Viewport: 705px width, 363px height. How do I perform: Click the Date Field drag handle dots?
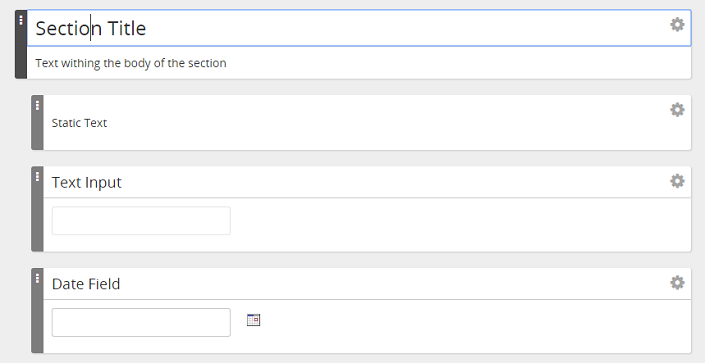(x=37, y=278)
